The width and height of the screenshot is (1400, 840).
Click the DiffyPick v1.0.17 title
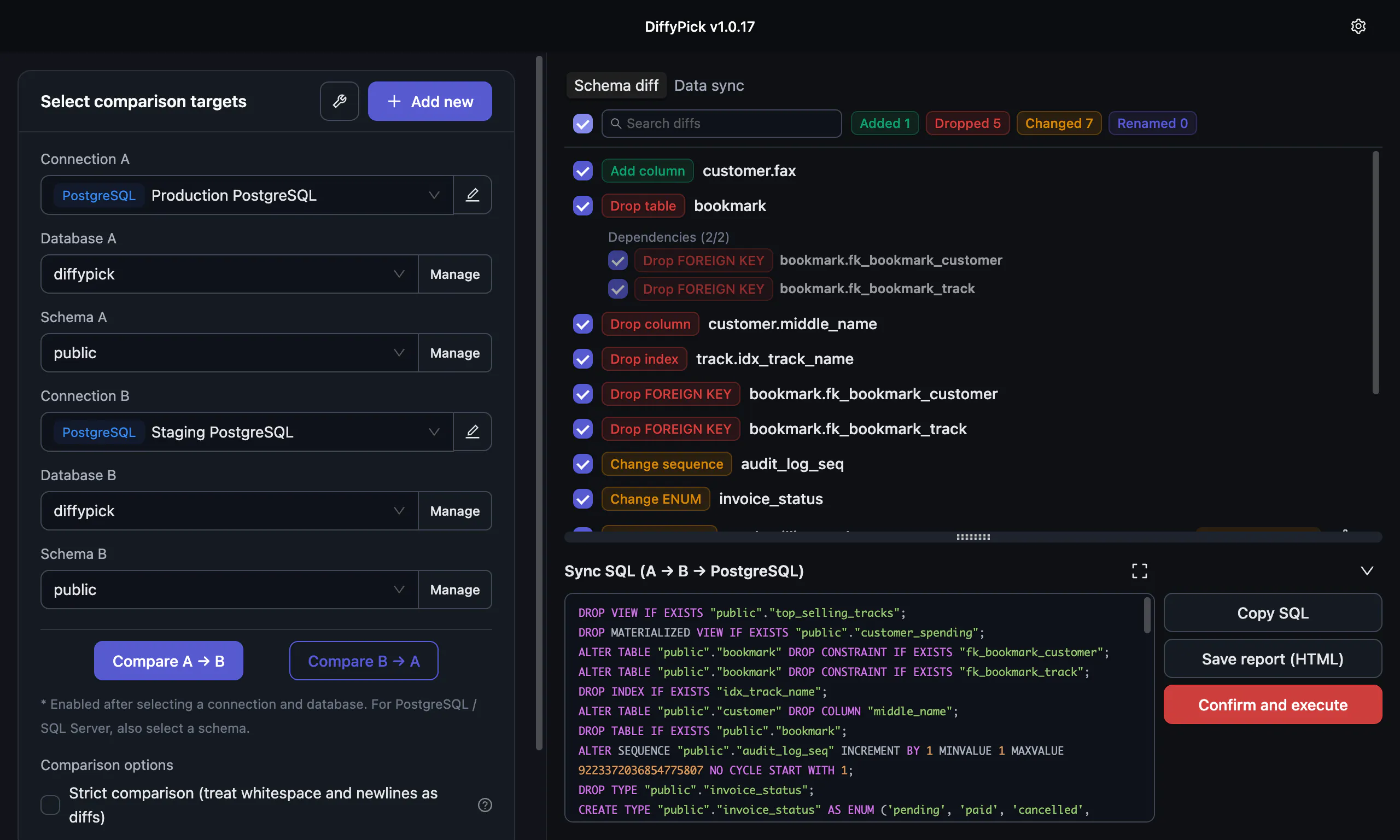click(x=700, y=27)
